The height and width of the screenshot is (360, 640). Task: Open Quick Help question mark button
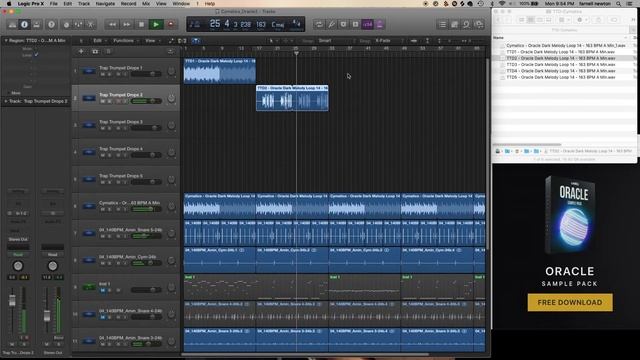pyautogui.click(x=51, y=24)
